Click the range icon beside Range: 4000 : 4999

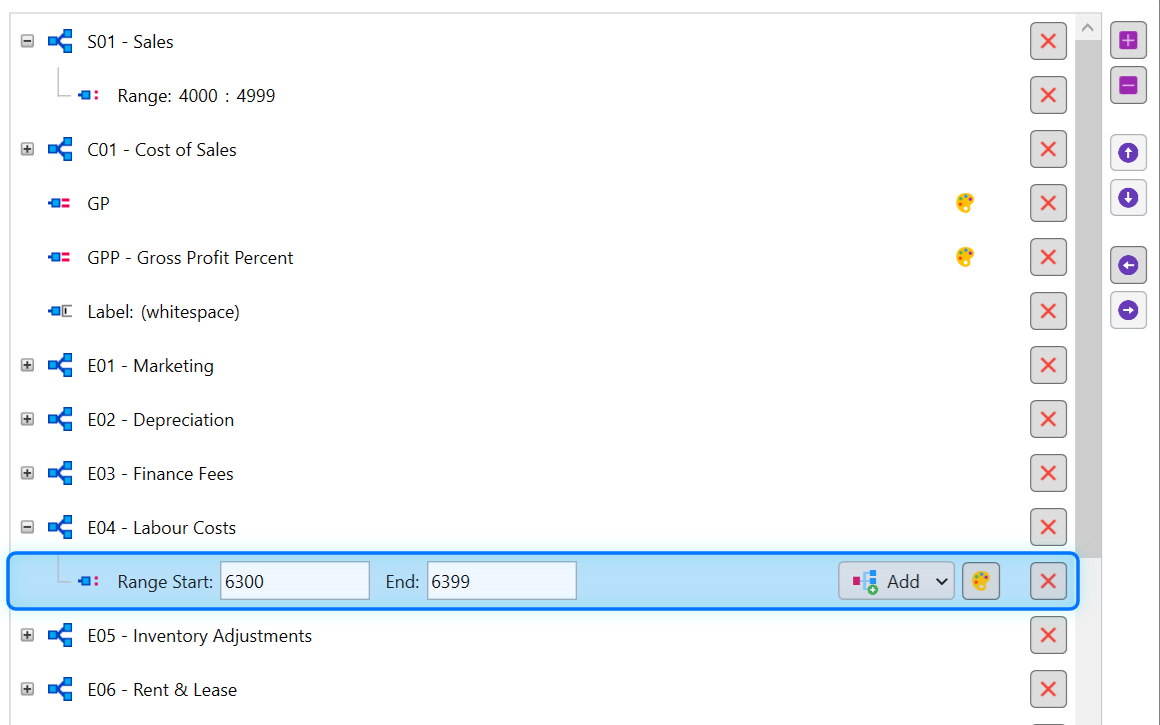click(89, 95)
